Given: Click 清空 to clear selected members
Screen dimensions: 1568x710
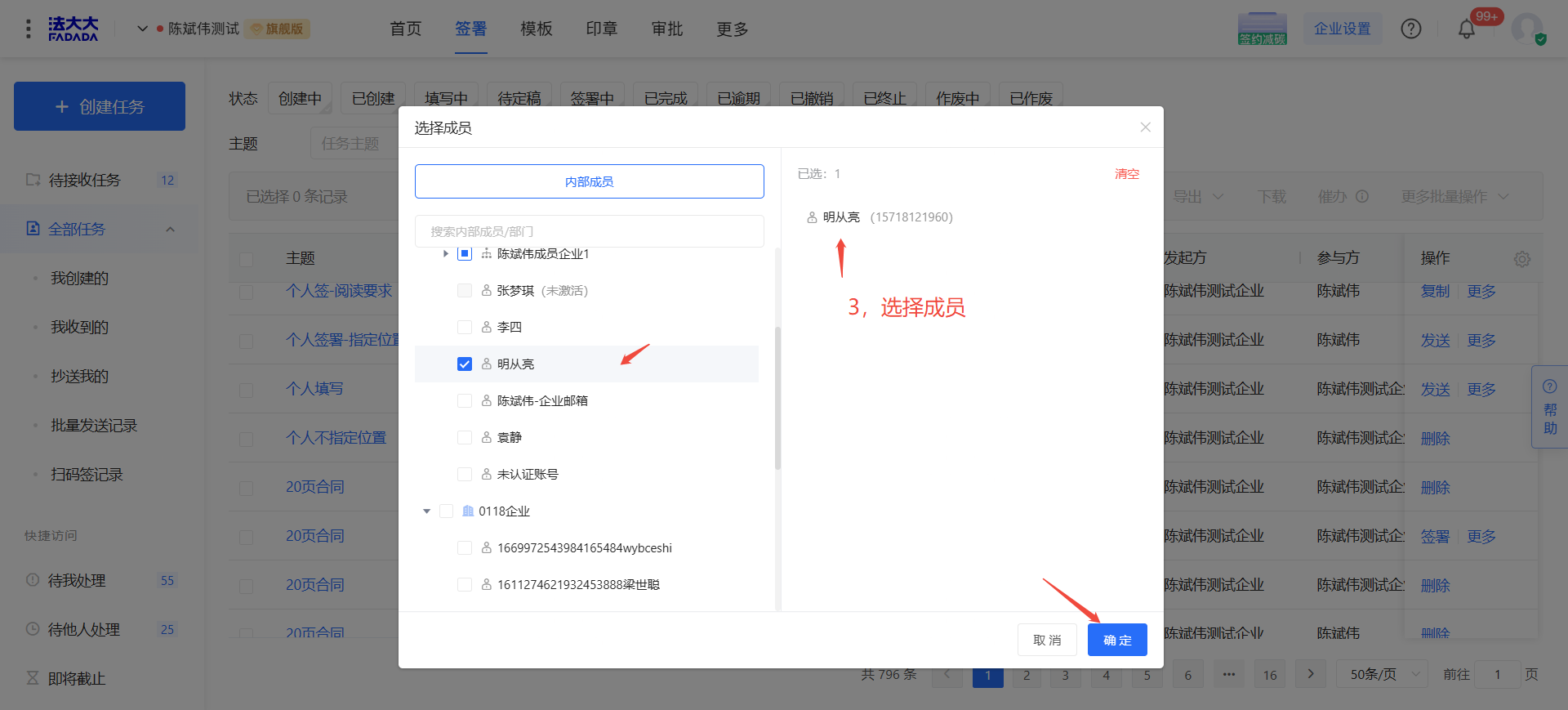Looking at the screenshot, I should (1126, 174).
